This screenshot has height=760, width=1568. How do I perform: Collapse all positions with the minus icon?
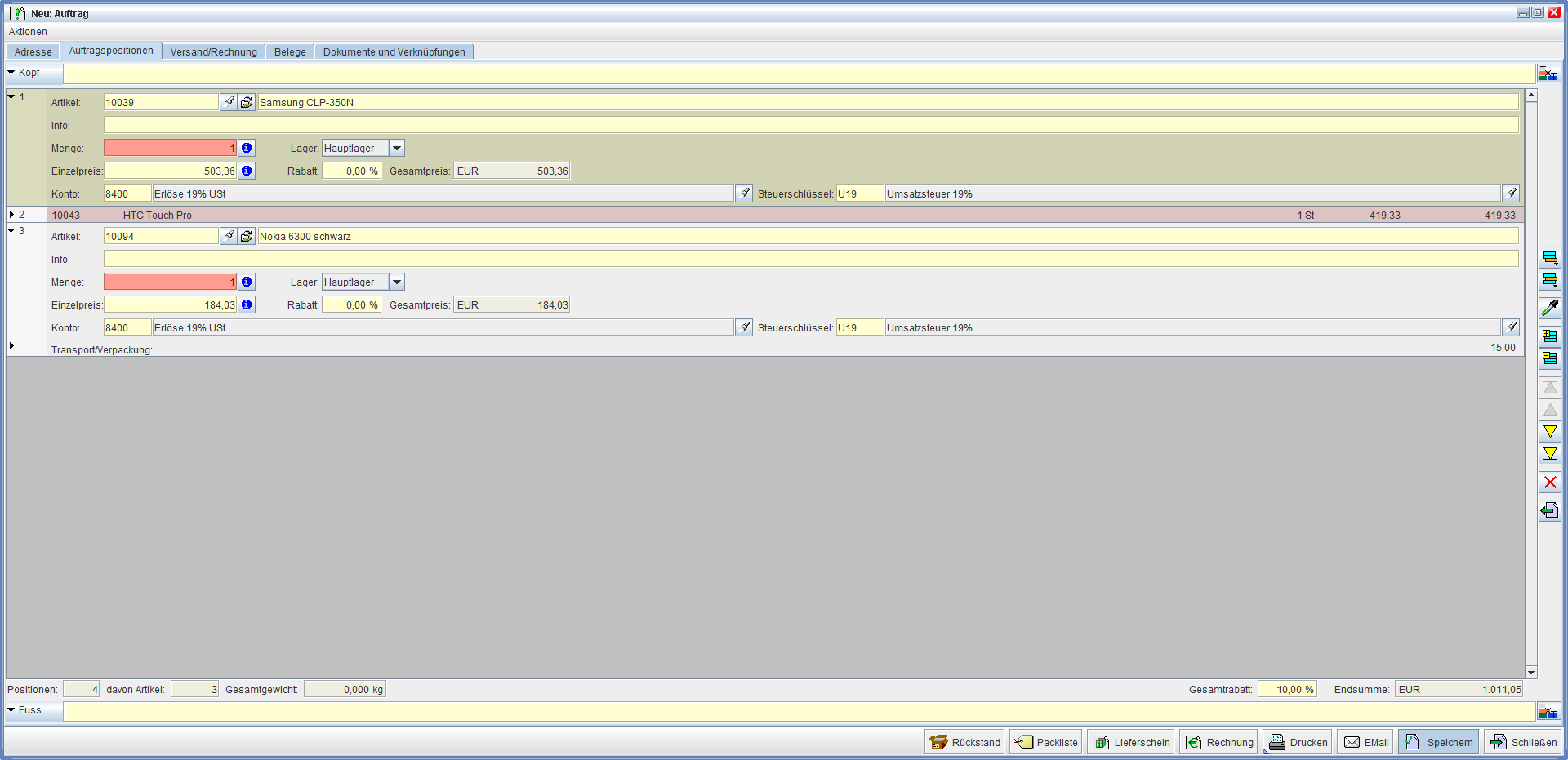1549,358
